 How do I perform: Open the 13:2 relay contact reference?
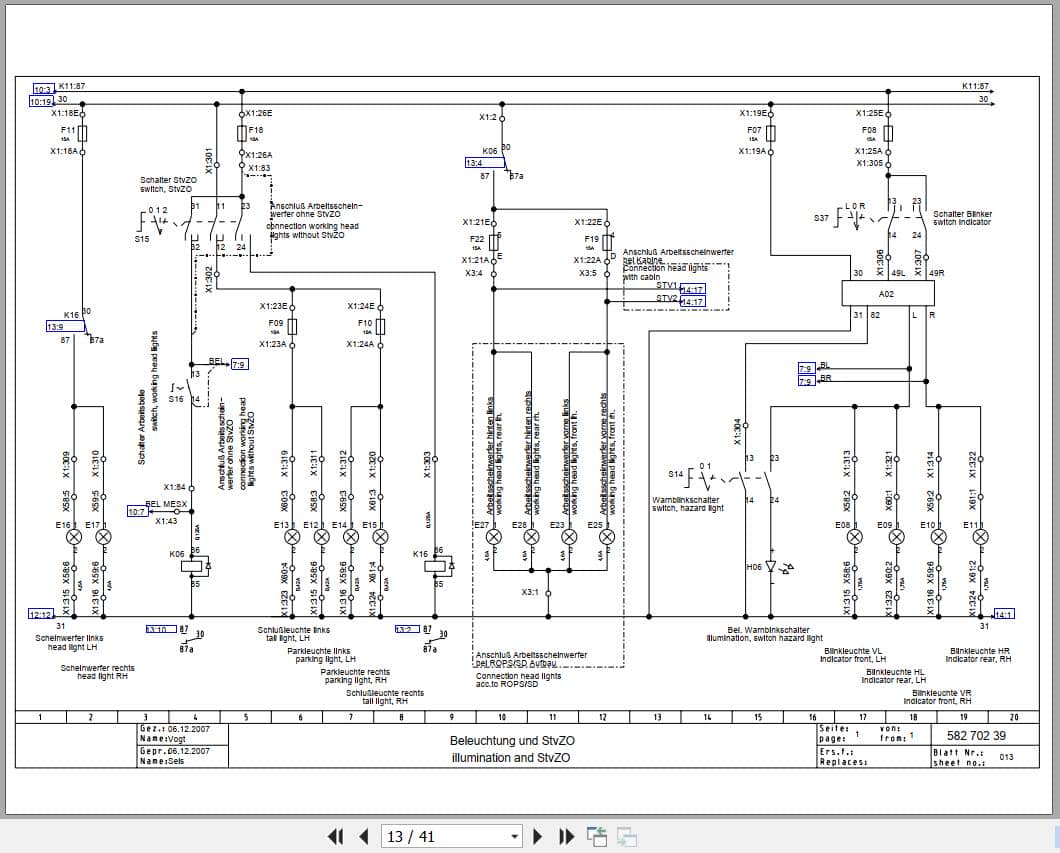(x=407, y=629)
